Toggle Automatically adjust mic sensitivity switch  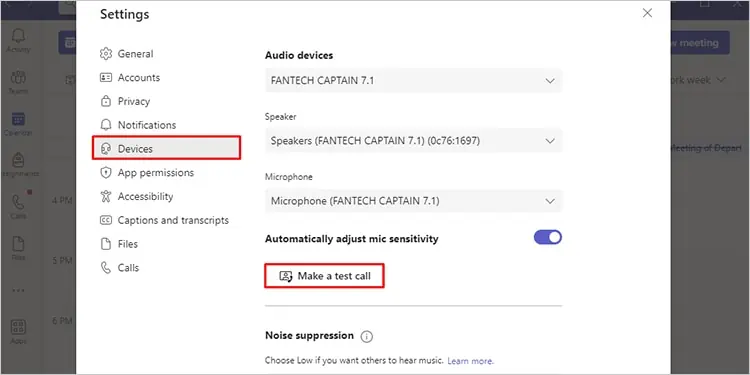(548, 237)
